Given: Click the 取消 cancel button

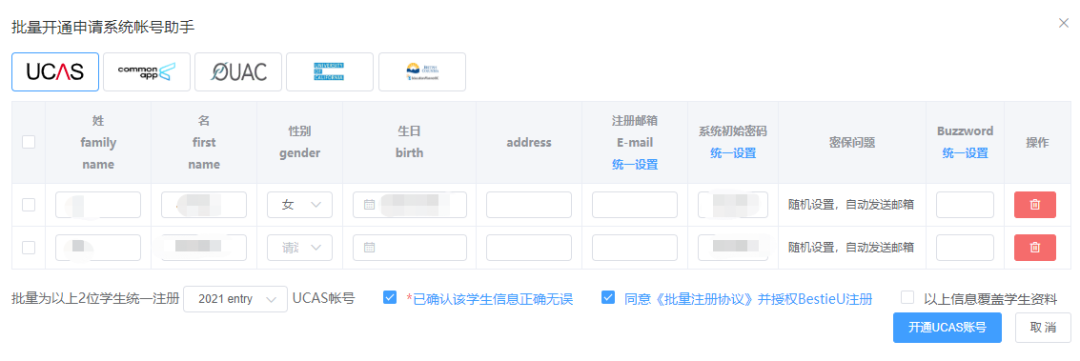Looking at the screenshot, I should (x=1043, y=328).
